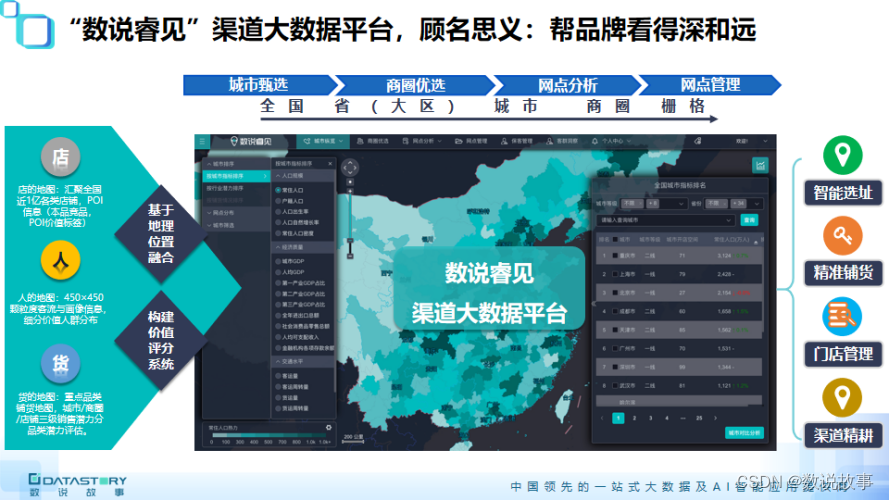Viewport: 889px width, 500px height.
Task: Click the map pan compass control
Action: tap(350, 167)
